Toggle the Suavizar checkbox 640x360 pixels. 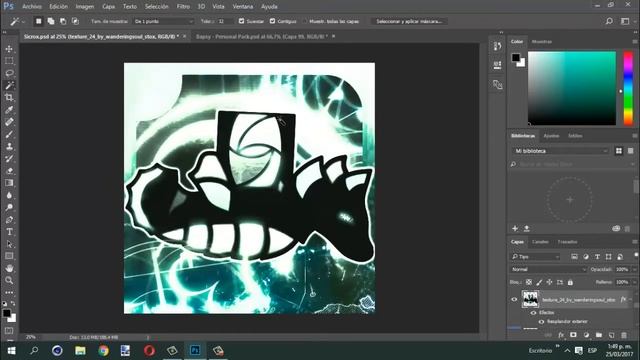click(x=241, y=21)
